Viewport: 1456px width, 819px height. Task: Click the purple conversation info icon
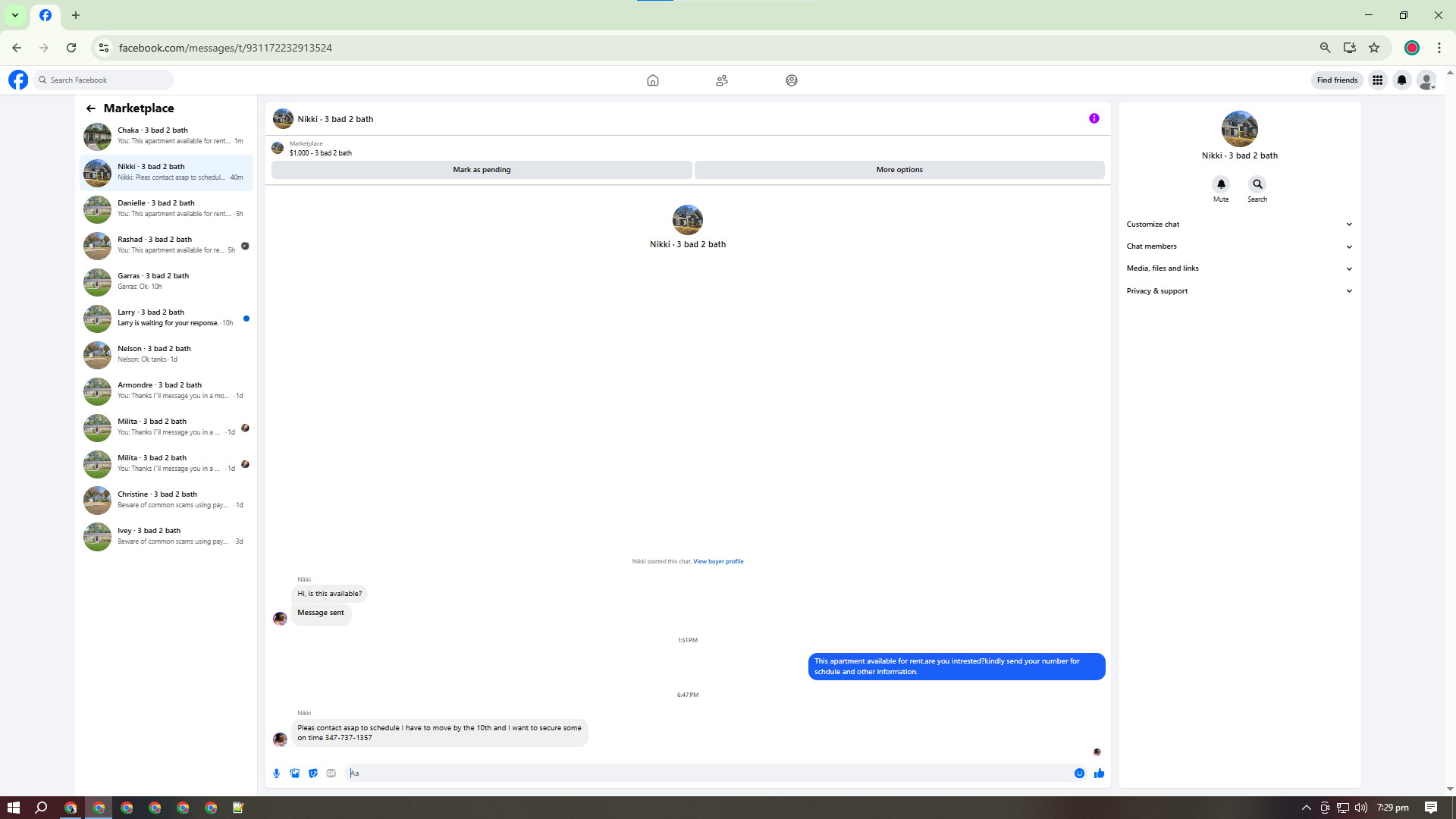coord(1094,118)
